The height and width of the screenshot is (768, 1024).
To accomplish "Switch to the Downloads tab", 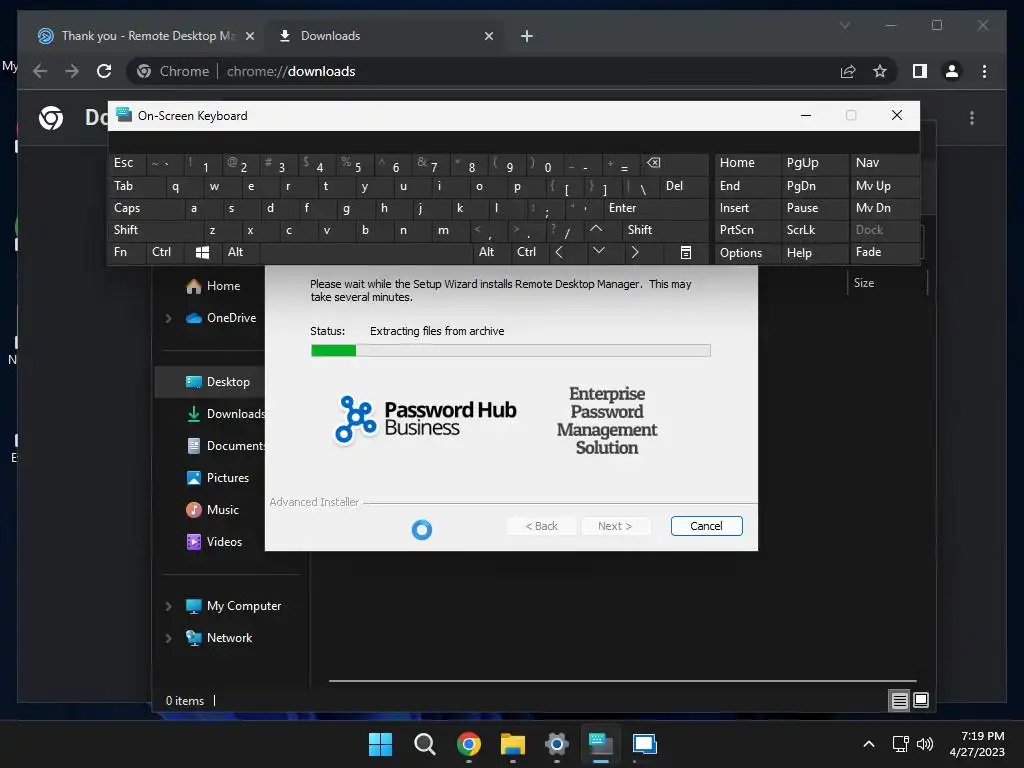I will tap(383, 36).
